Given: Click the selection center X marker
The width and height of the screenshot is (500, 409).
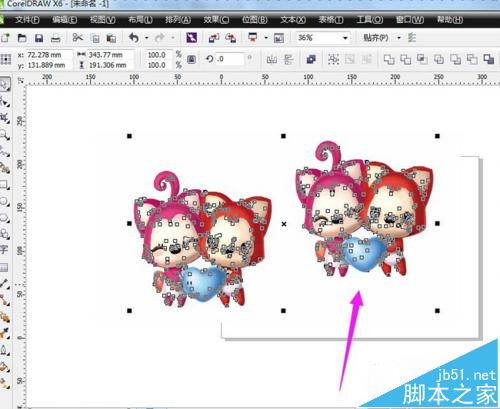Looking at the screenshot, I should [x=284, y=224].
